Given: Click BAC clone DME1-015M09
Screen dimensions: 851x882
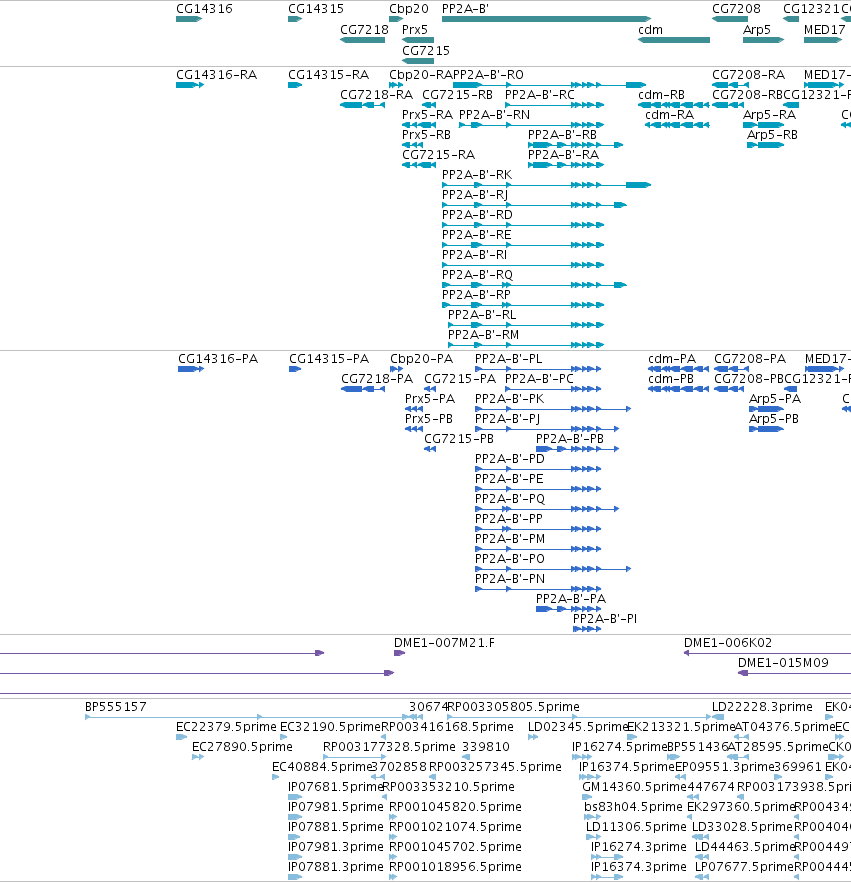Looking at the screenshot, I should (794, 673).
